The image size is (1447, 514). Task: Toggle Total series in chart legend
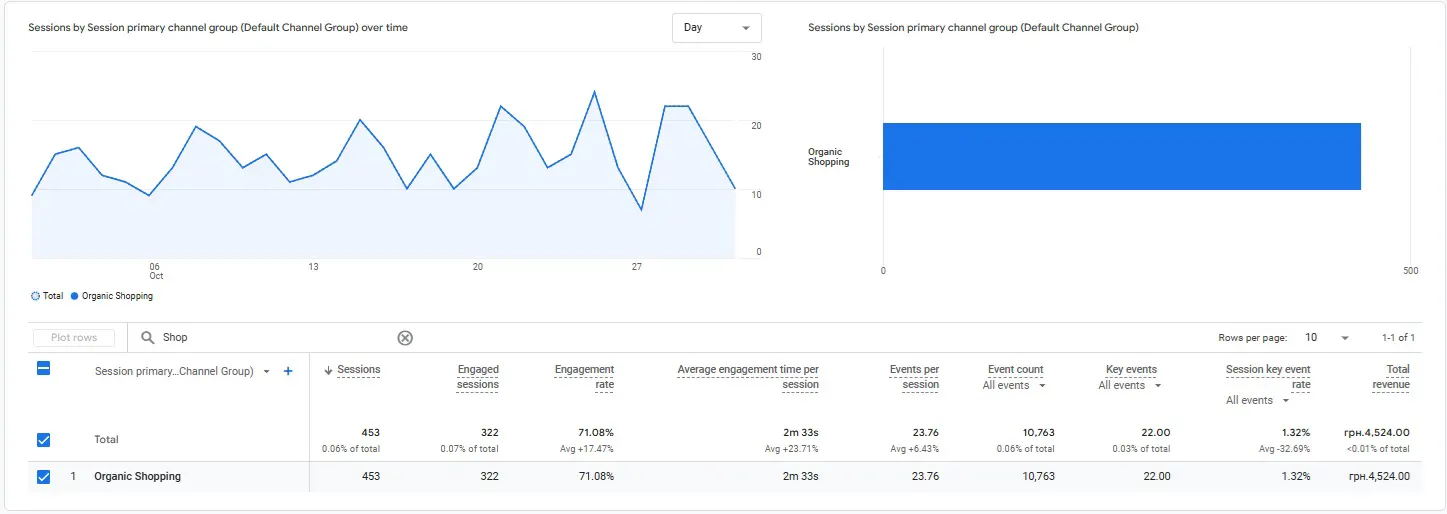point(47,296)
